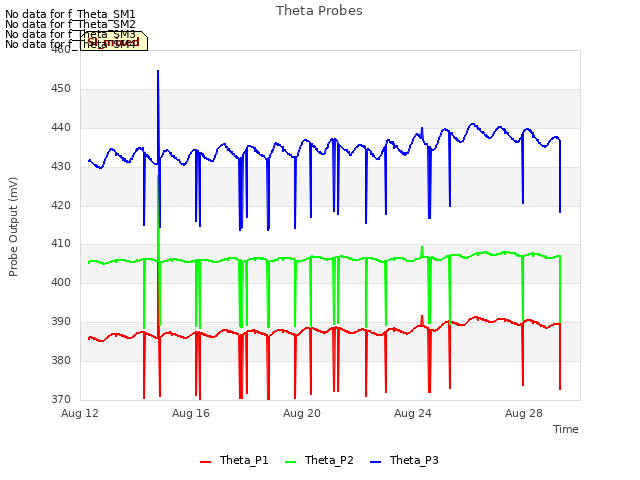Select the Aug 12 x-axis label

pos(80,413)
